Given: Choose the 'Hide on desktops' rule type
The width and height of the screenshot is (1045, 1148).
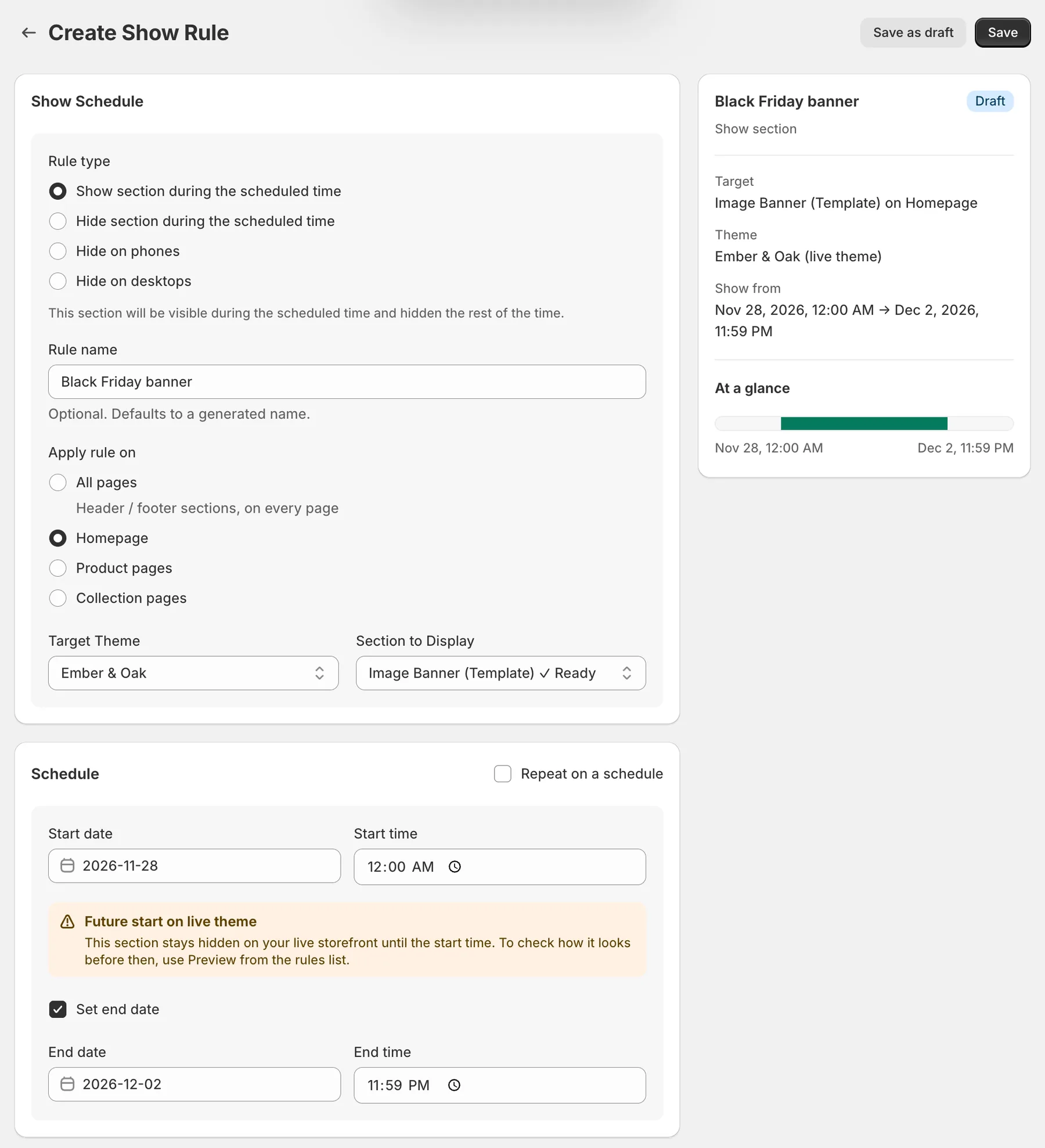Looking at the screenshot, I should 57,281.
